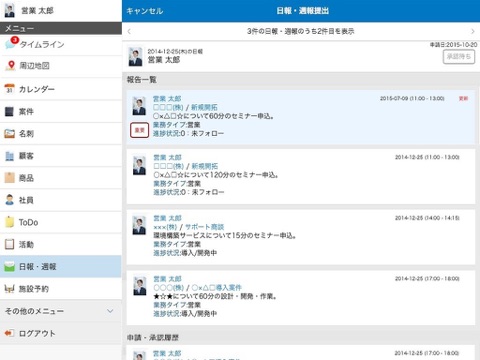480x360 pixels.
Task: Select 案件 menu item
Action: 61,111
